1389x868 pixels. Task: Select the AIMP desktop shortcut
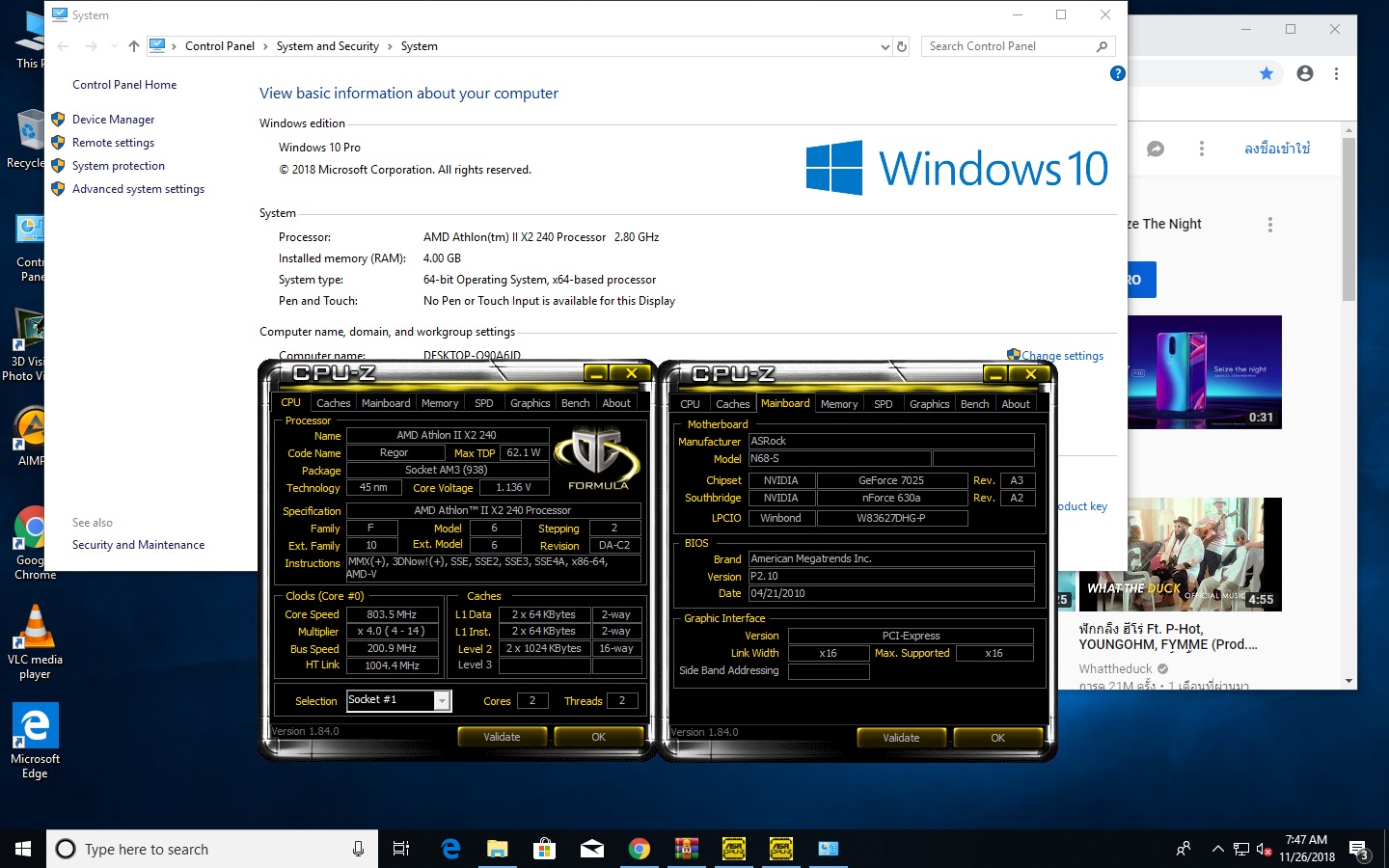tap(29, 436)
